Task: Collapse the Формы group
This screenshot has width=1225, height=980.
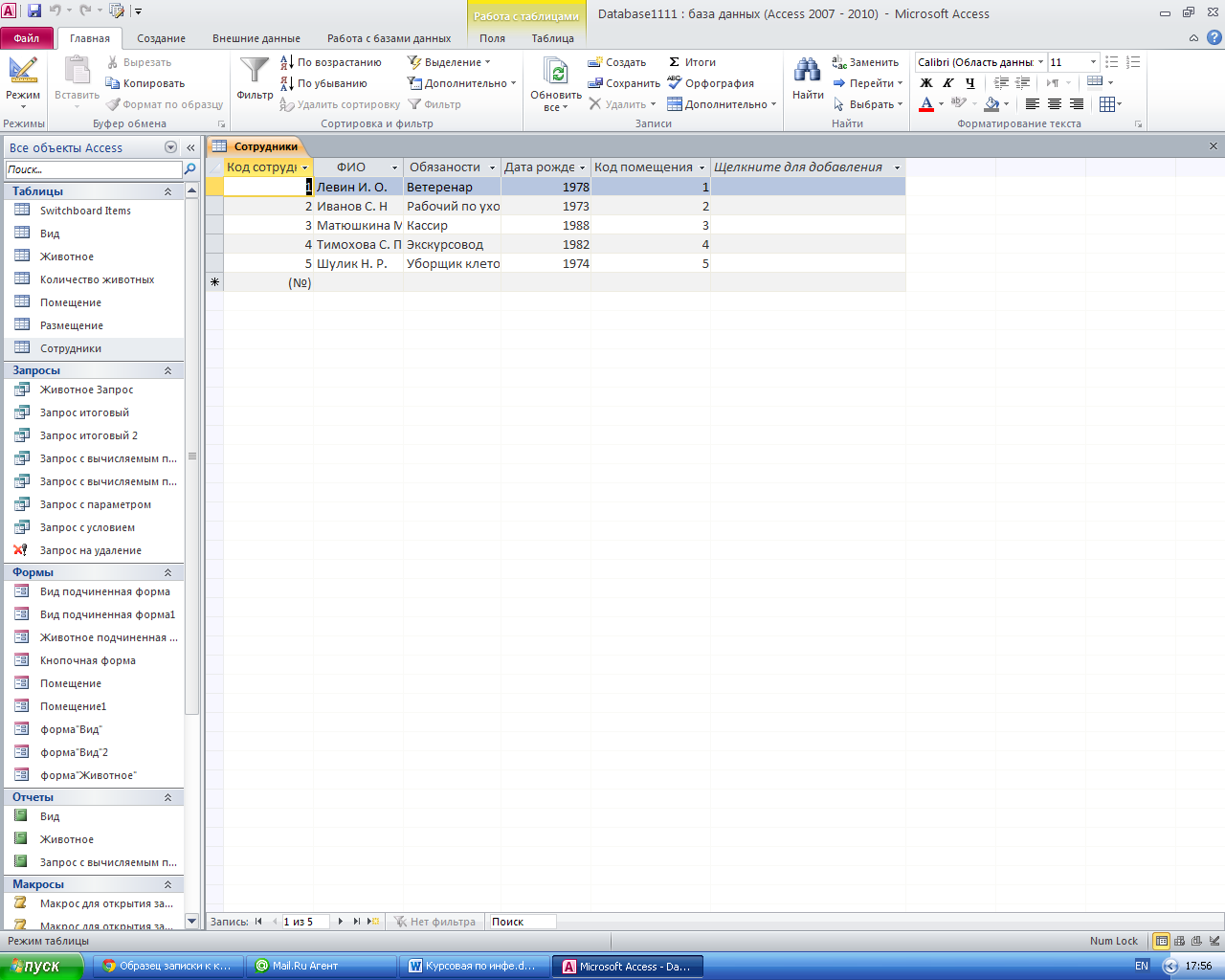Action: coord(168,572)
